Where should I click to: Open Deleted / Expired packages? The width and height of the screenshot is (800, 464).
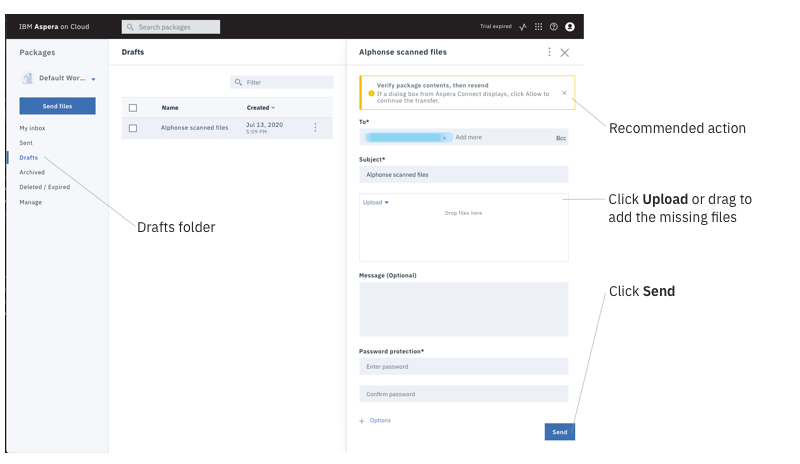[45, 187]
